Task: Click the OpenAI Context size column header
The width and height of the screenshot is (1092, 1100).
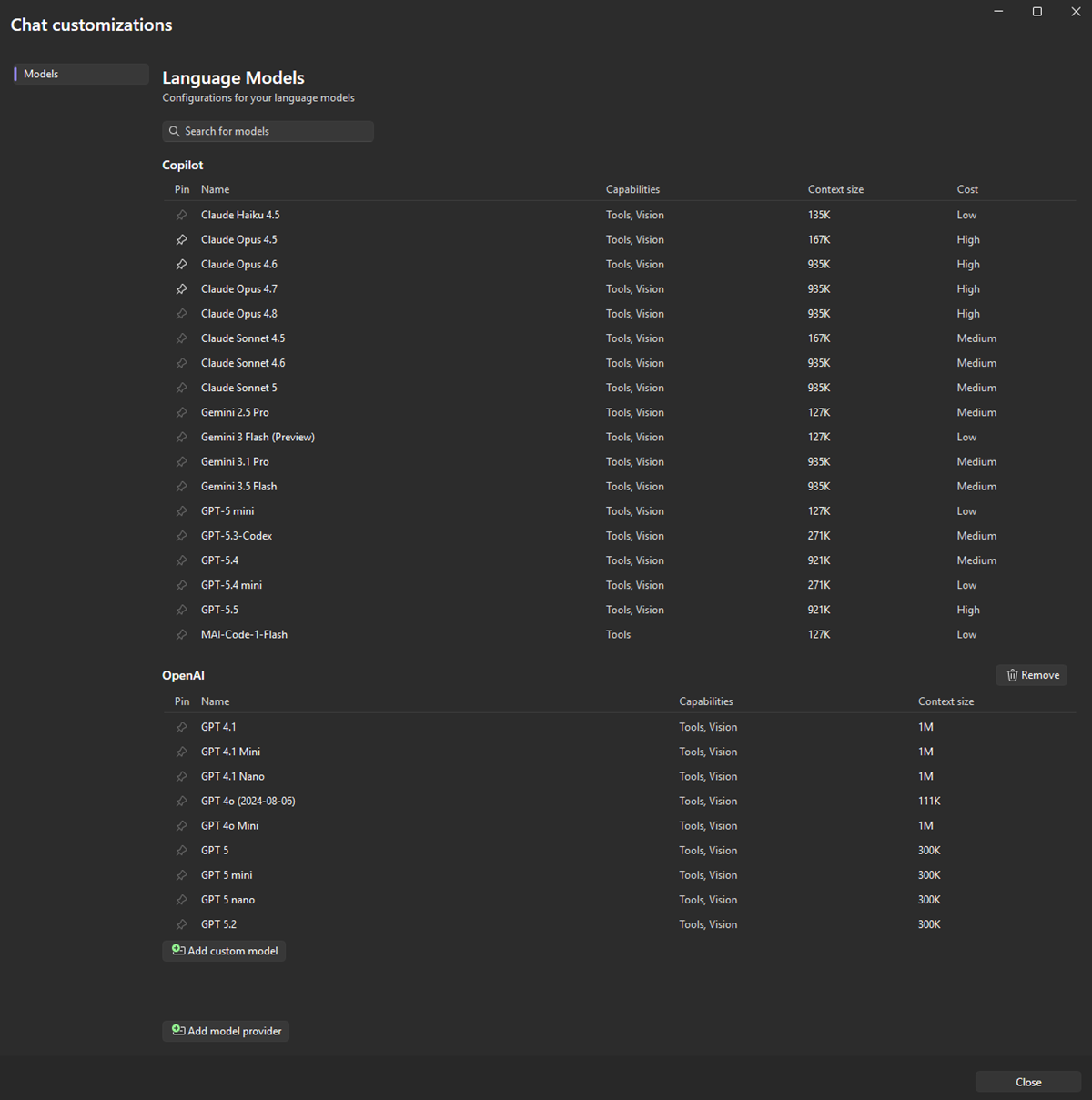Action: (x=945, y=701)
